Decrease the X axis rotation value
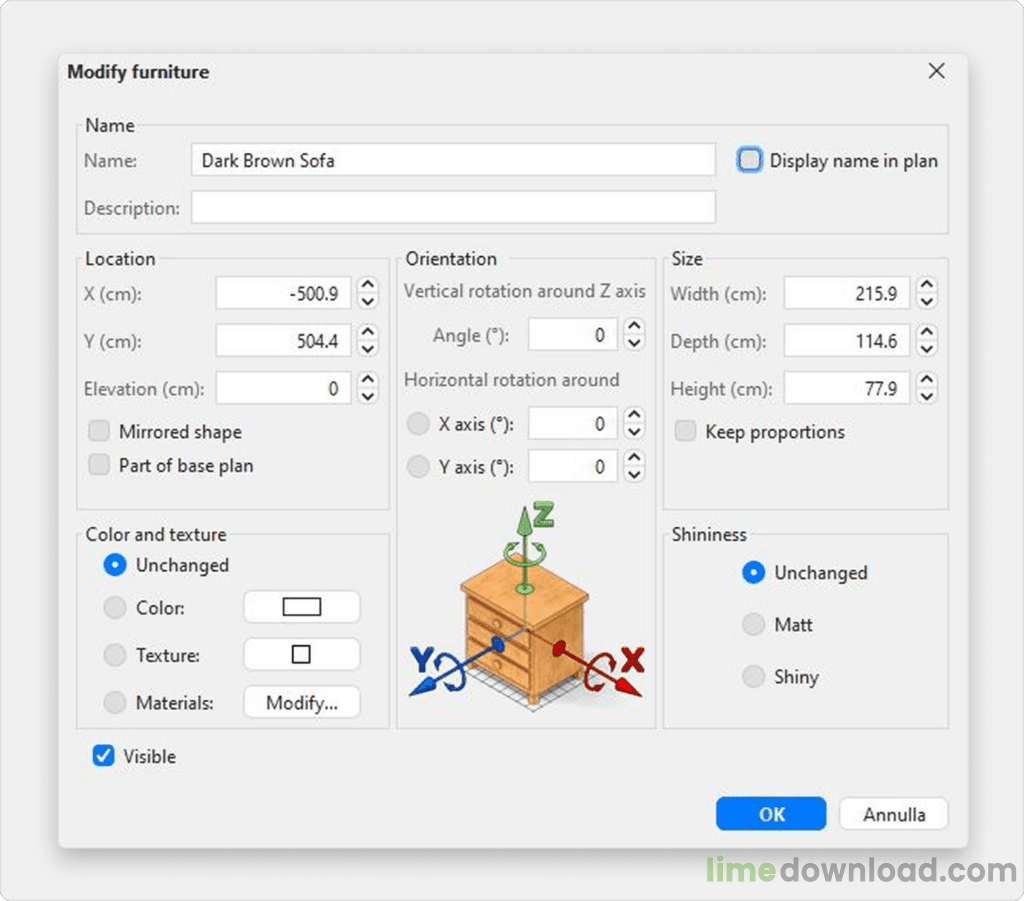 click(633, 431)
